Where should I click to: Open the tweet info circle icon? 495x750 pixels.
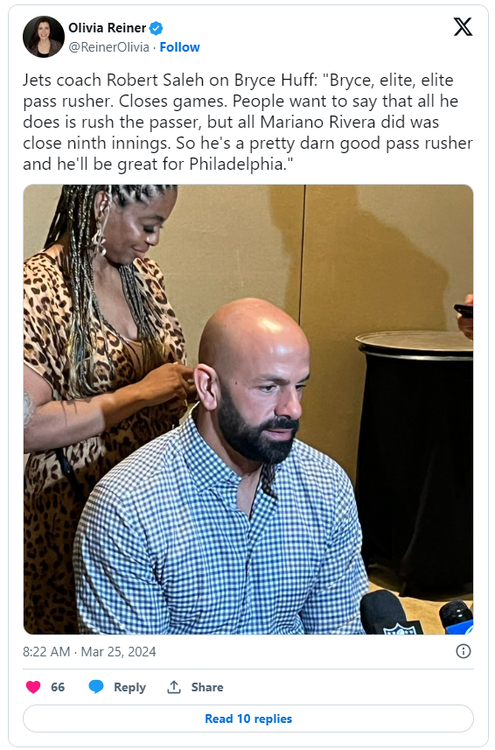pos(463,651)
